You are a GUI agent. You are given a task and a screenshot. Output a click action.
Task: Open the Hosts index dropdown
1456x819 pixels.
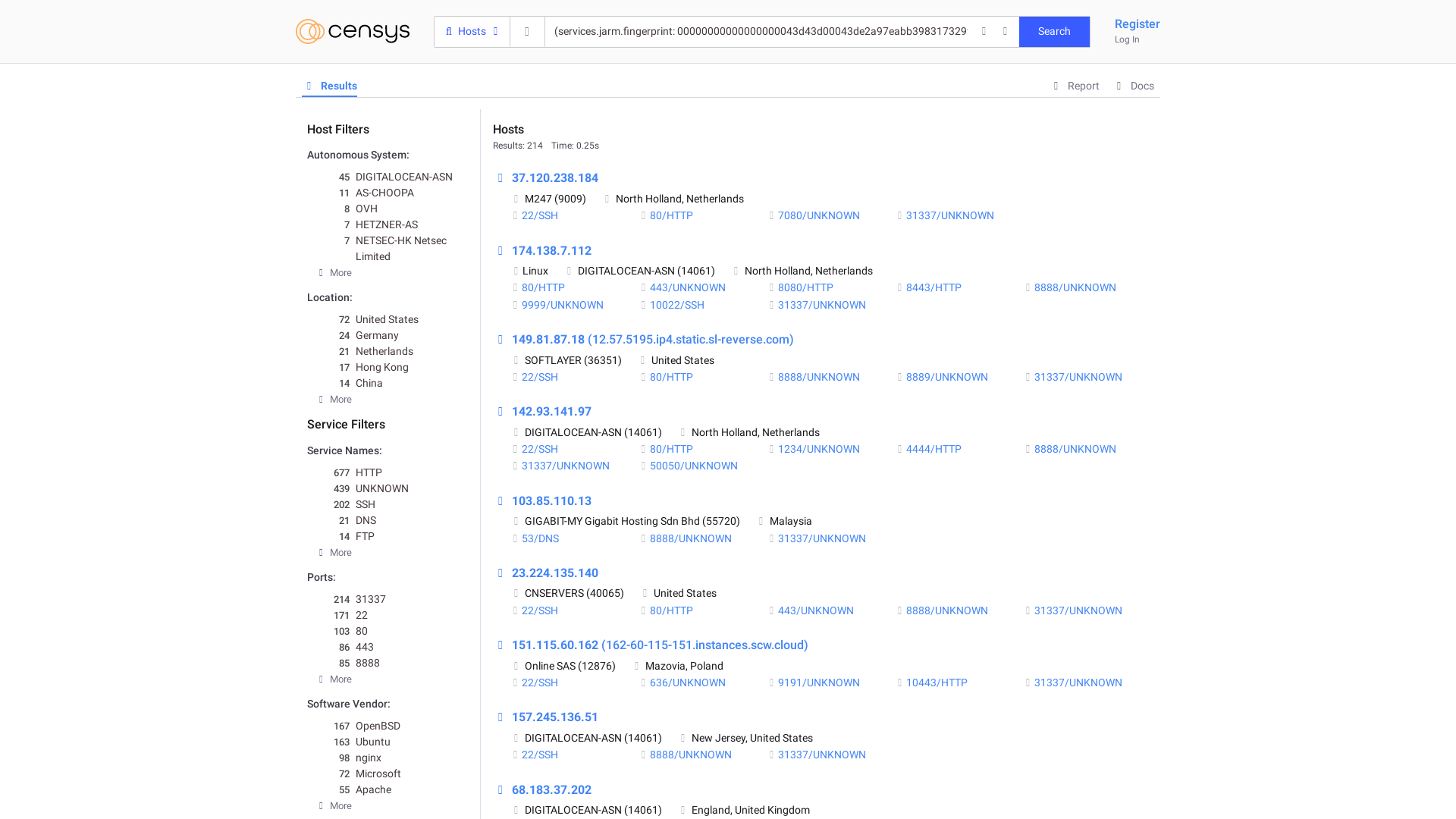[x=472, y=31]
